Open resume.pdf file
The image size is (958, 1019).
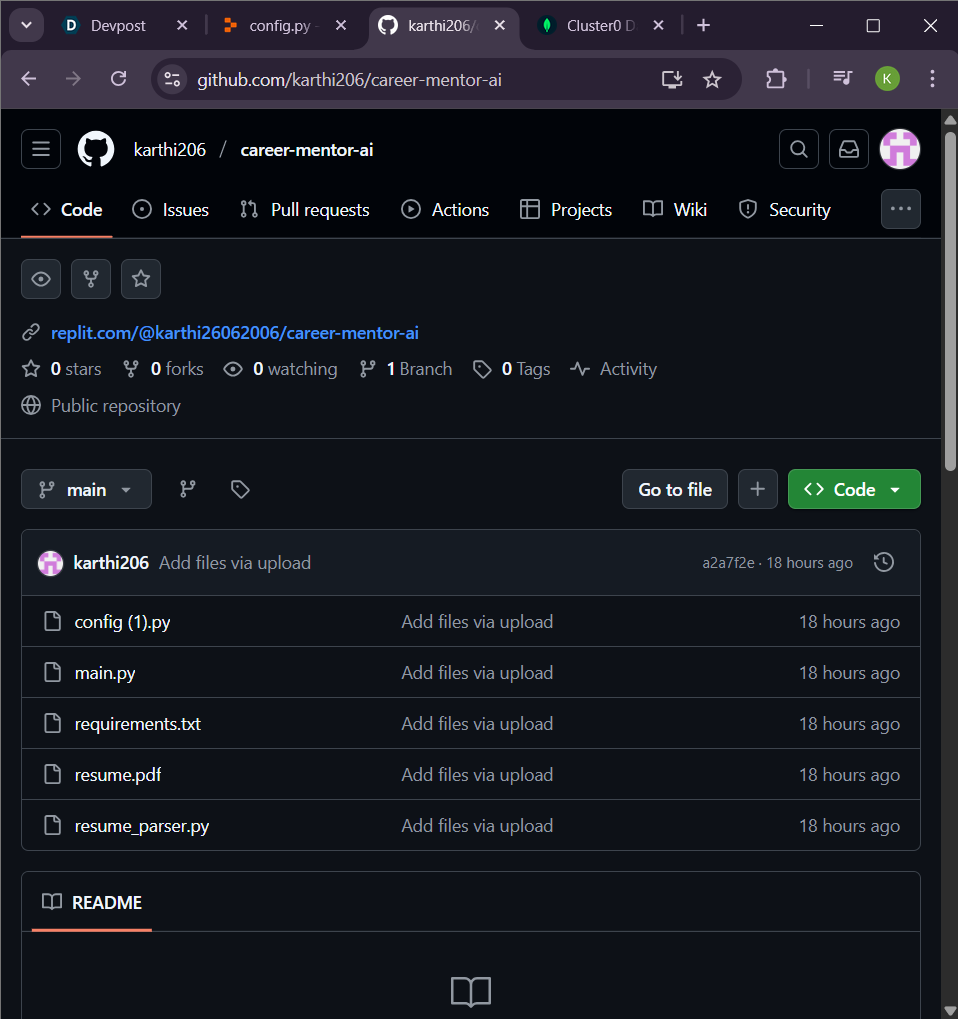(x=118, y=775)
